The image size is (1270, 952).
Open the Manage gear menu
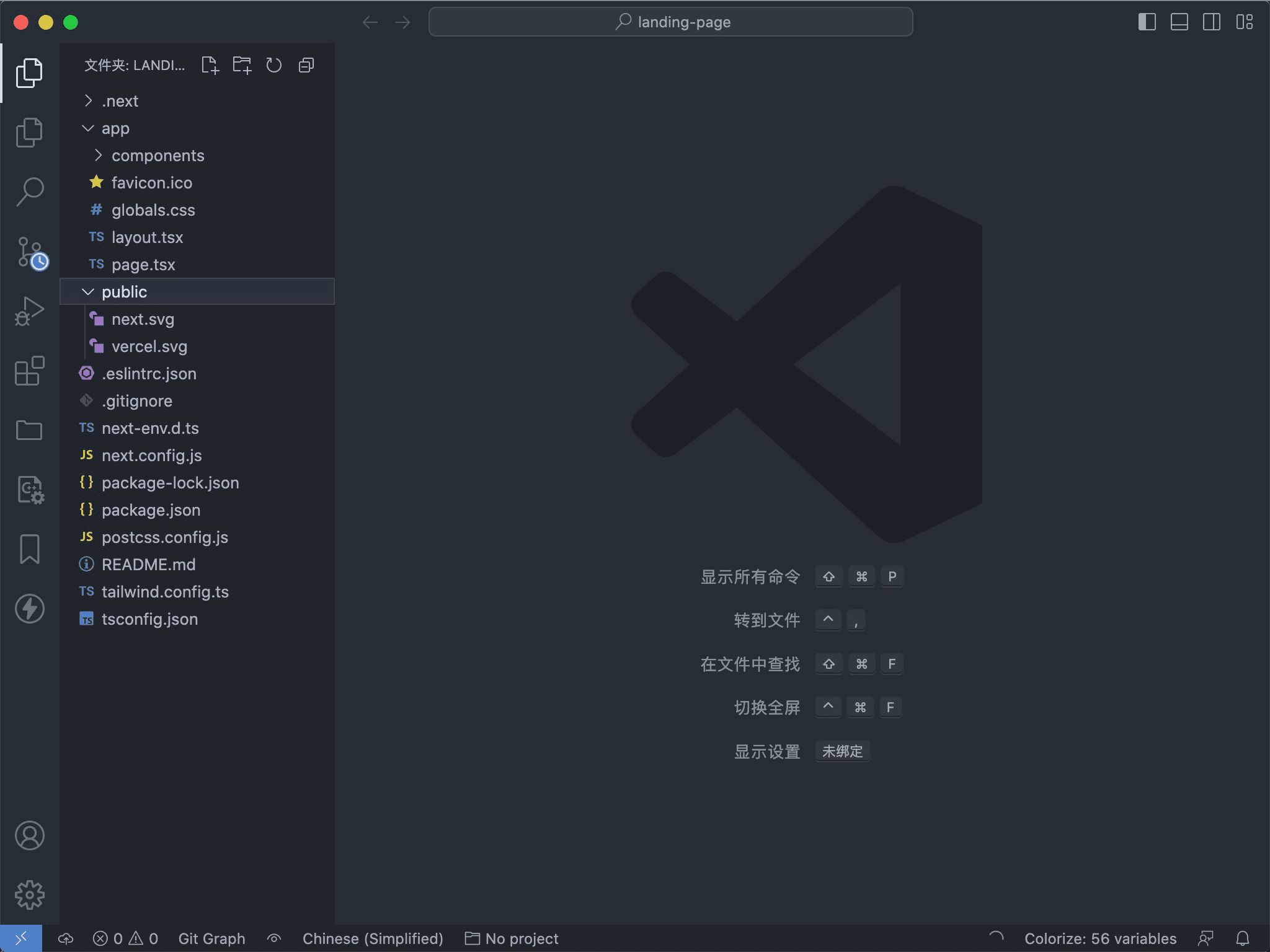pyautogui.click(x=29, y=895)
